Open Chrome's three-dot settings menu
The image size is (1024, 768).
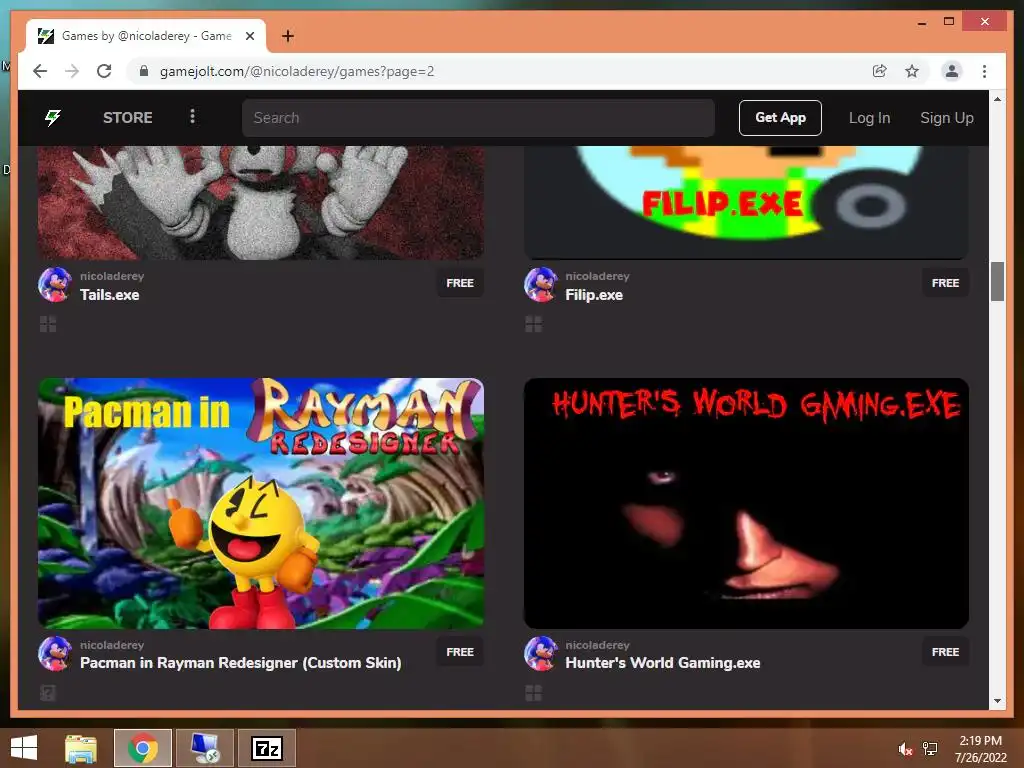tap(984, 71)
